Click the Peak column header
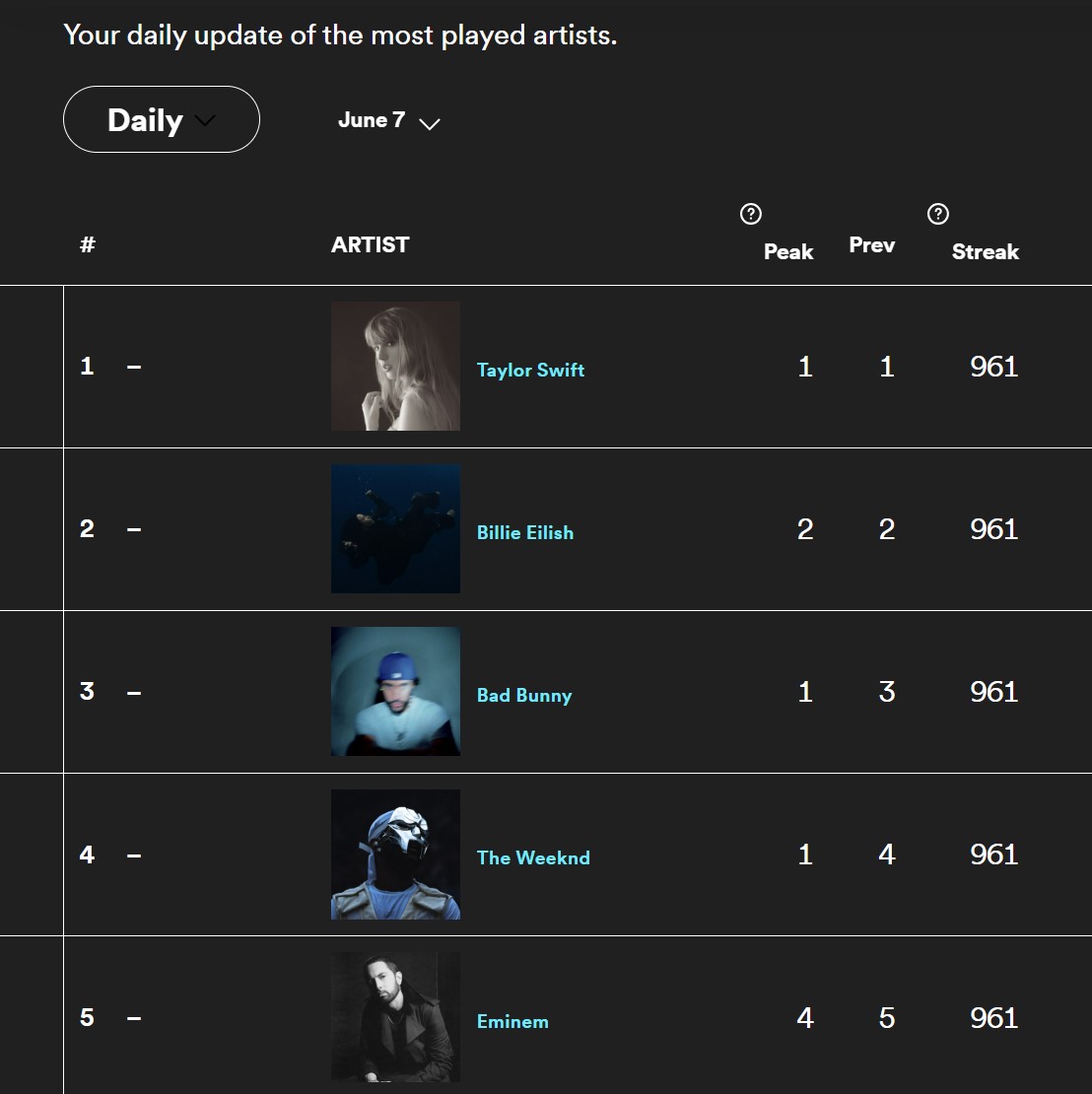The image size is (1092, 1094). click(787, 251)
